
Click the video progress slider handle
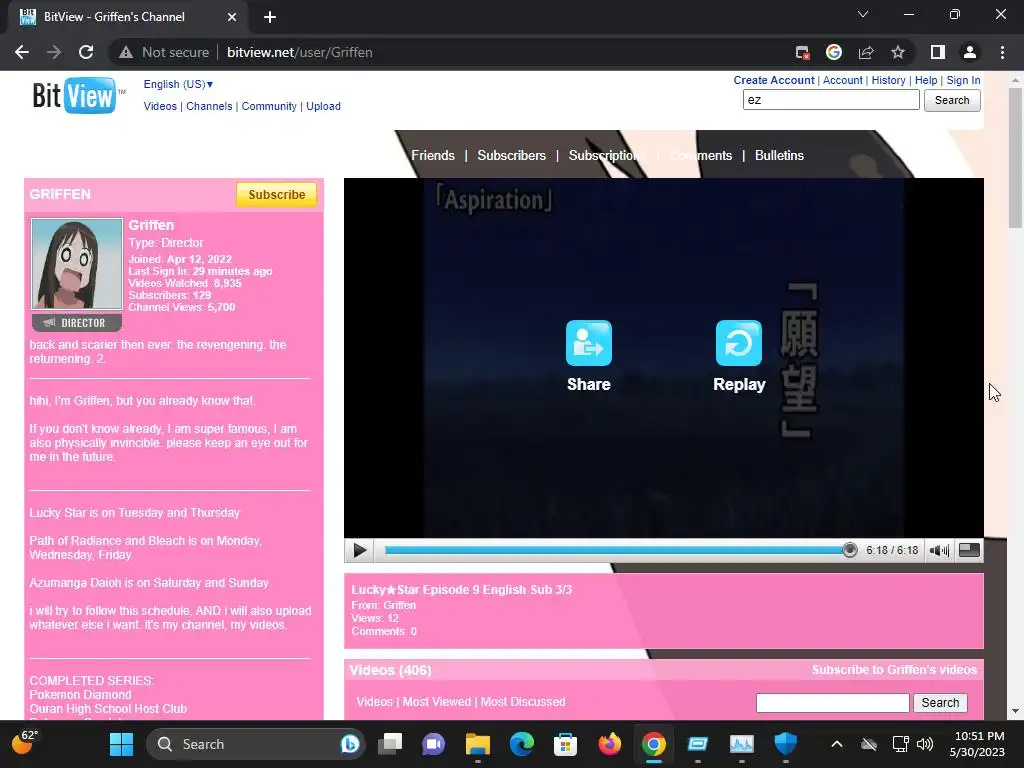coord(849,550)
